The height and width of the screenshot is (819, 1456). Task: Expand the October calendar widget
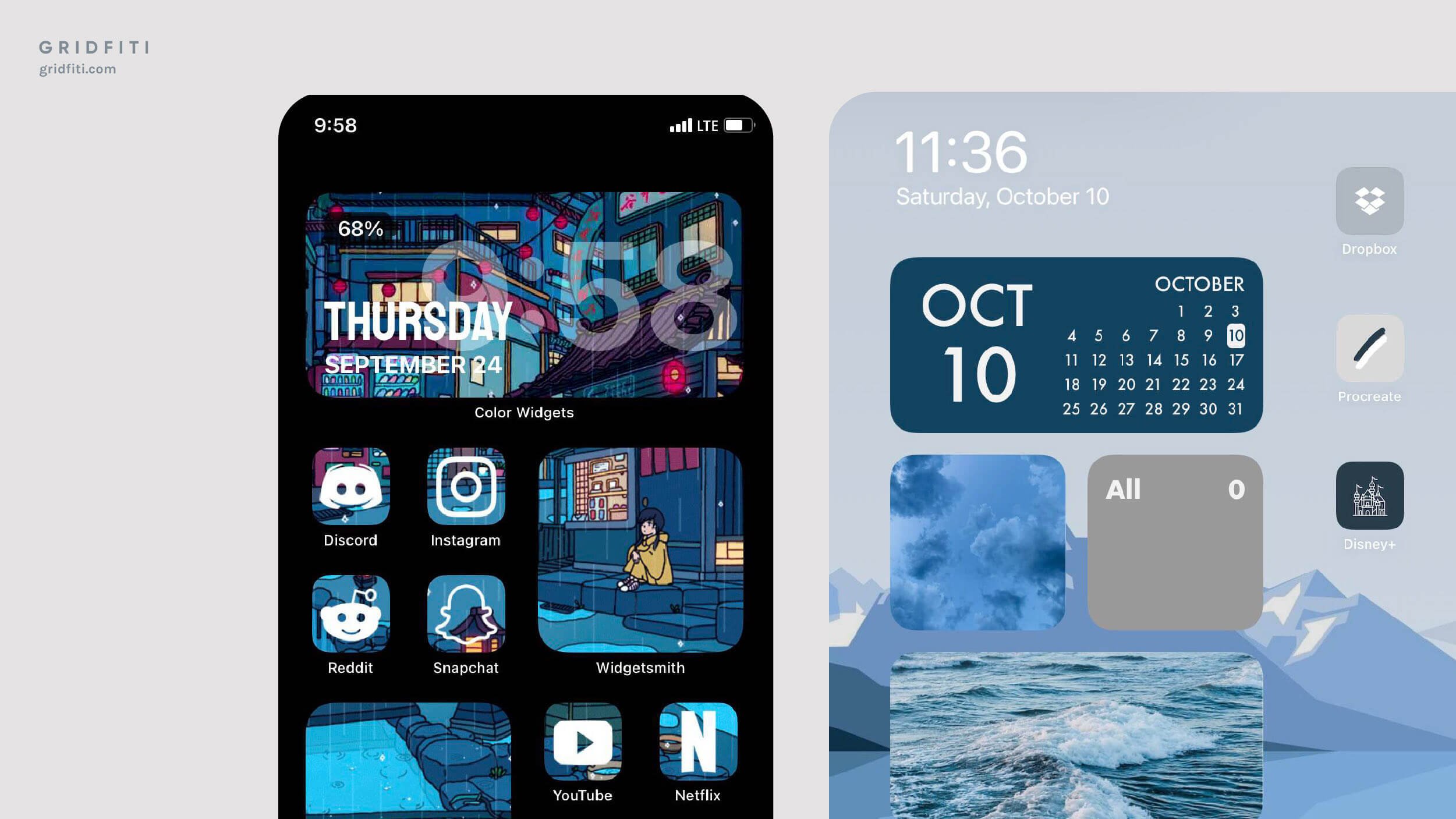pos(1075,345)
